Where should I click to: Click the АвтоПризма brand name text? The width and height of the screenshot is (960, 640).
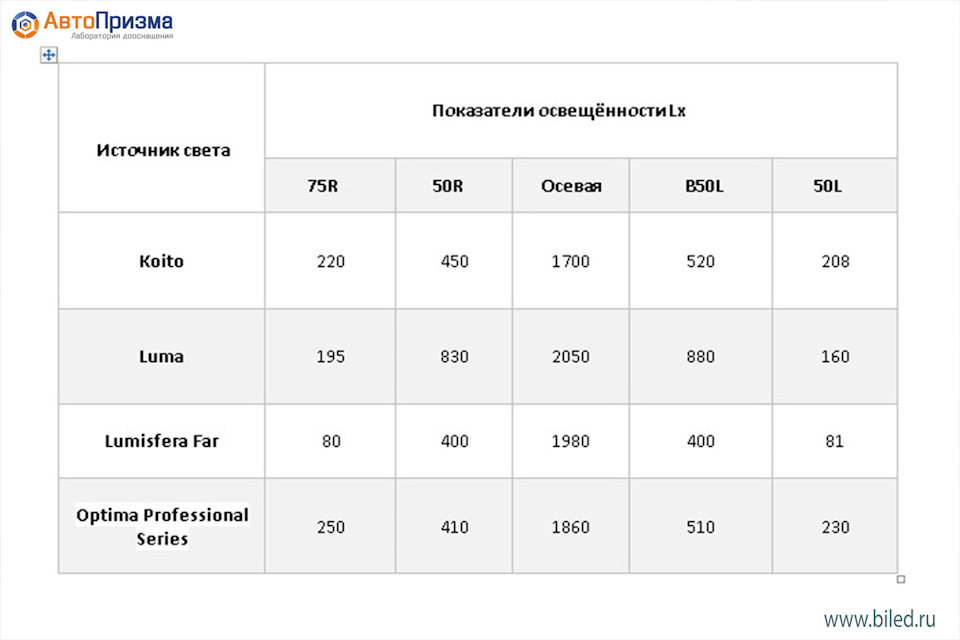(x=108, y=21)
